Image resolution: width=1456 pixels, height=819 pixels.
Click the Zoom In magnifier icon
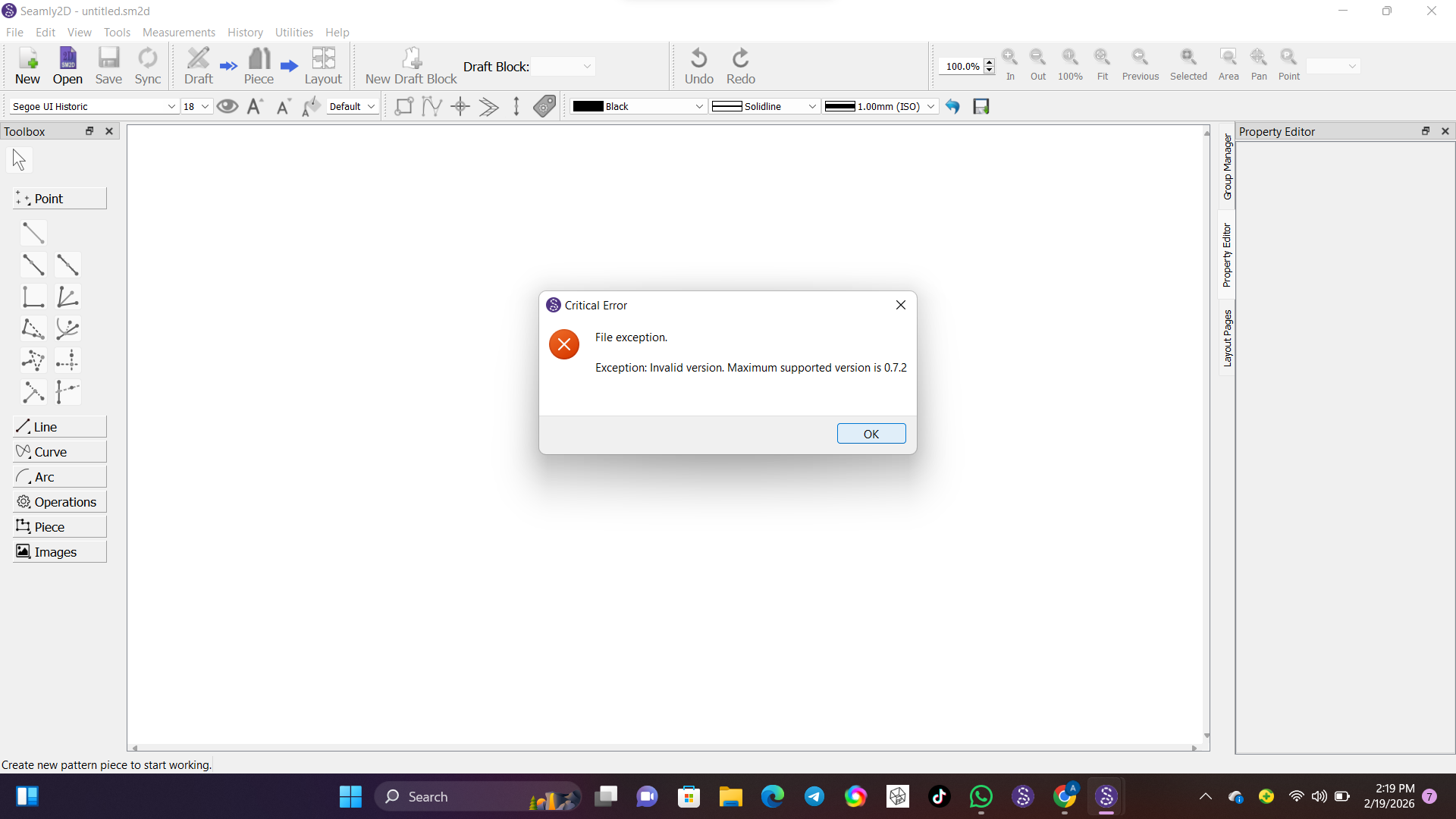coord(1009,58)
